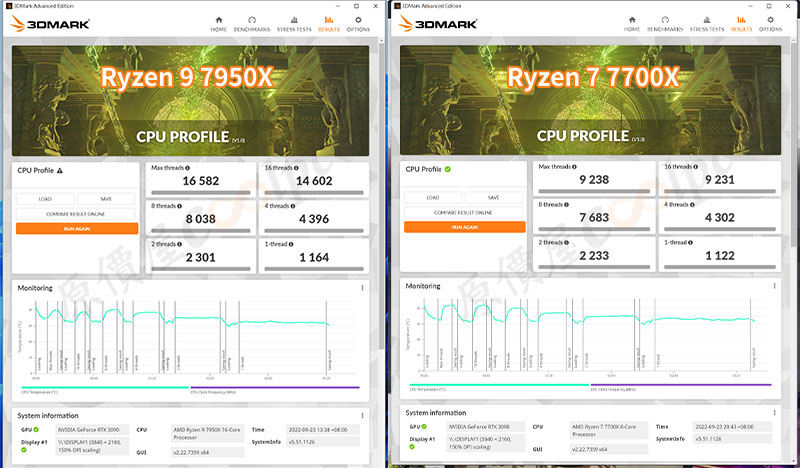Open OPTIONS tab in right 7700X window
The width and height of the screenshot is (800, 468).
(770, 24)
